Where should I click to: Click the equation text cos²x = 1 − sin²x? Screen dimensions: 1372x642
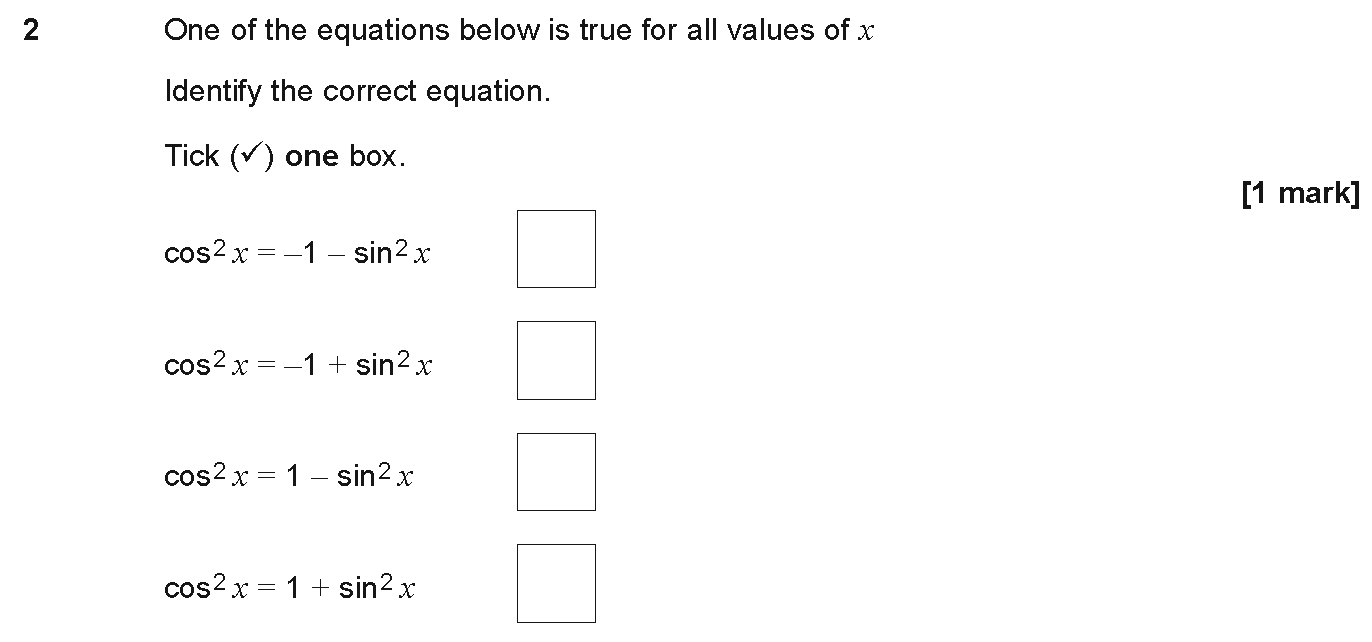[x=289, y=477]
